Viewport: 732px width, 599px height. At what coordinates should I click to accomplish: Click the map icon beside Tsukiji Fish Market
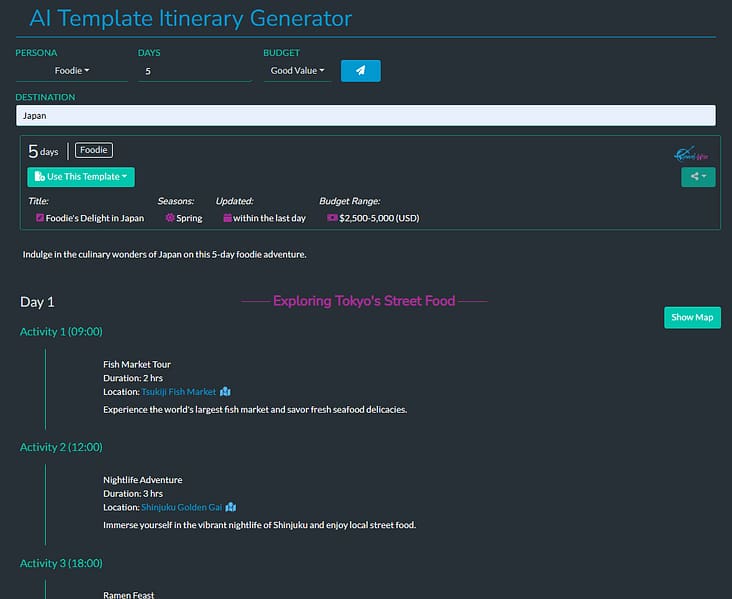pyautogui.click(x=226, y=392)
